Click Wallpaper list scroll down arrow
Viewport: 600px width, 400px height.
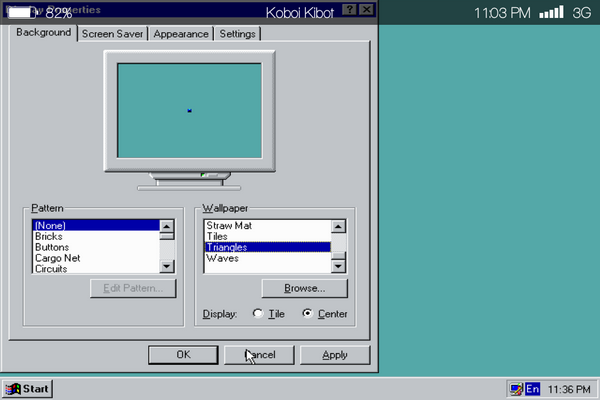338,266
